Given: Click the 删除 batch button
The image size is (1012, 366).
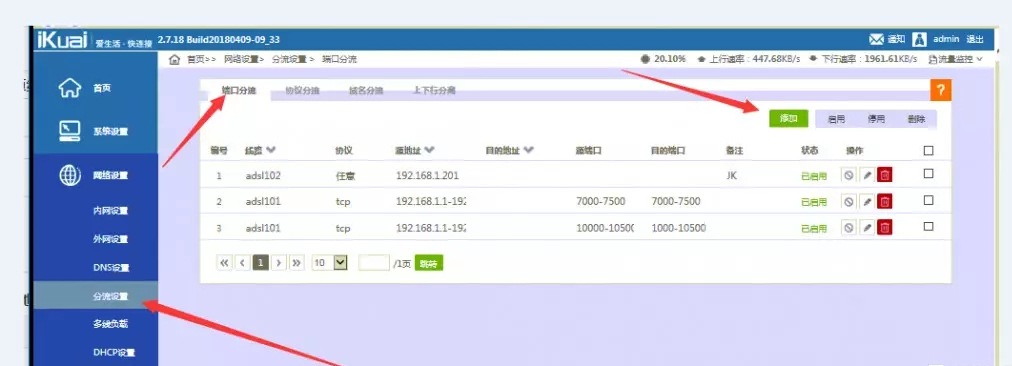Looking at the screenshot, I should (916, 119).
